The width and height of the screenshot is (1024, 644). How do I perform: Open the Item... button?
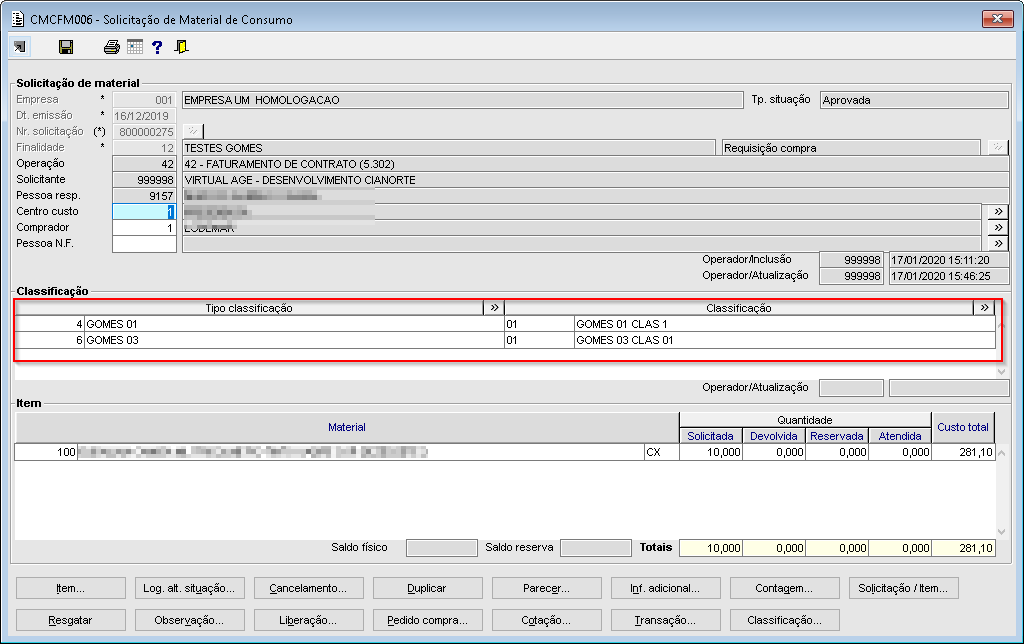coord(71,588)
